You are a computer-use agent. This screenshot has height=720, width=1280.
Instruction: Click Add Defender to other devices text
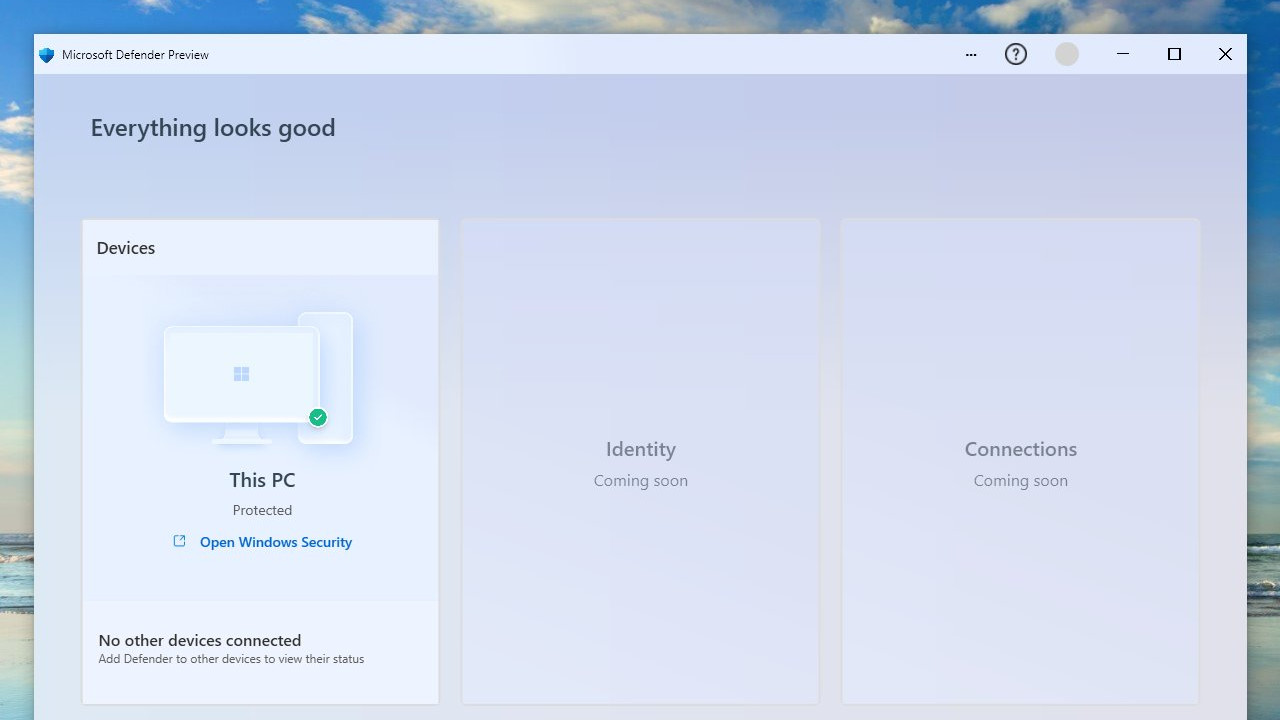230,658
